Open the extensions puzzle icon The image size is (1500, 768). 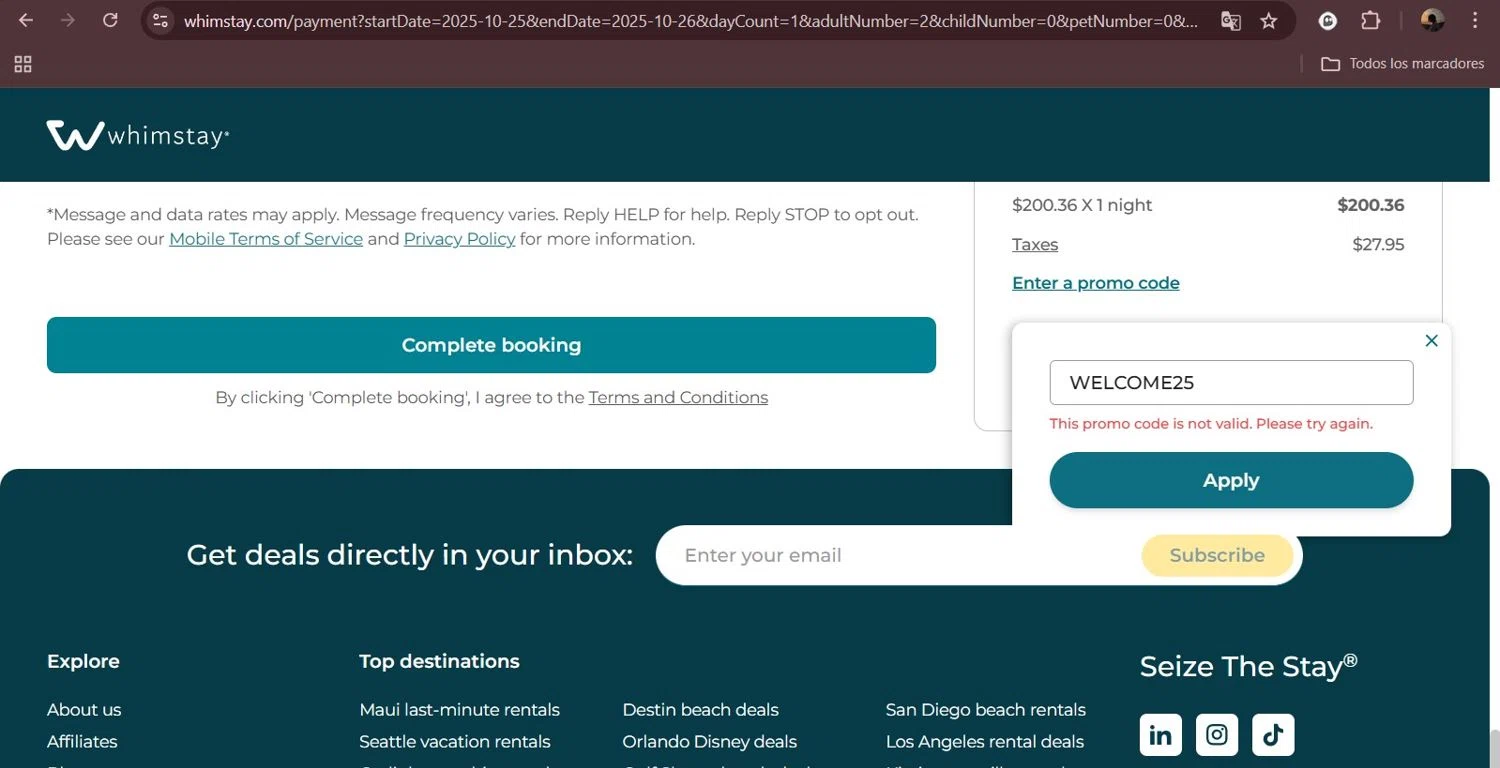coord(1371,20)
